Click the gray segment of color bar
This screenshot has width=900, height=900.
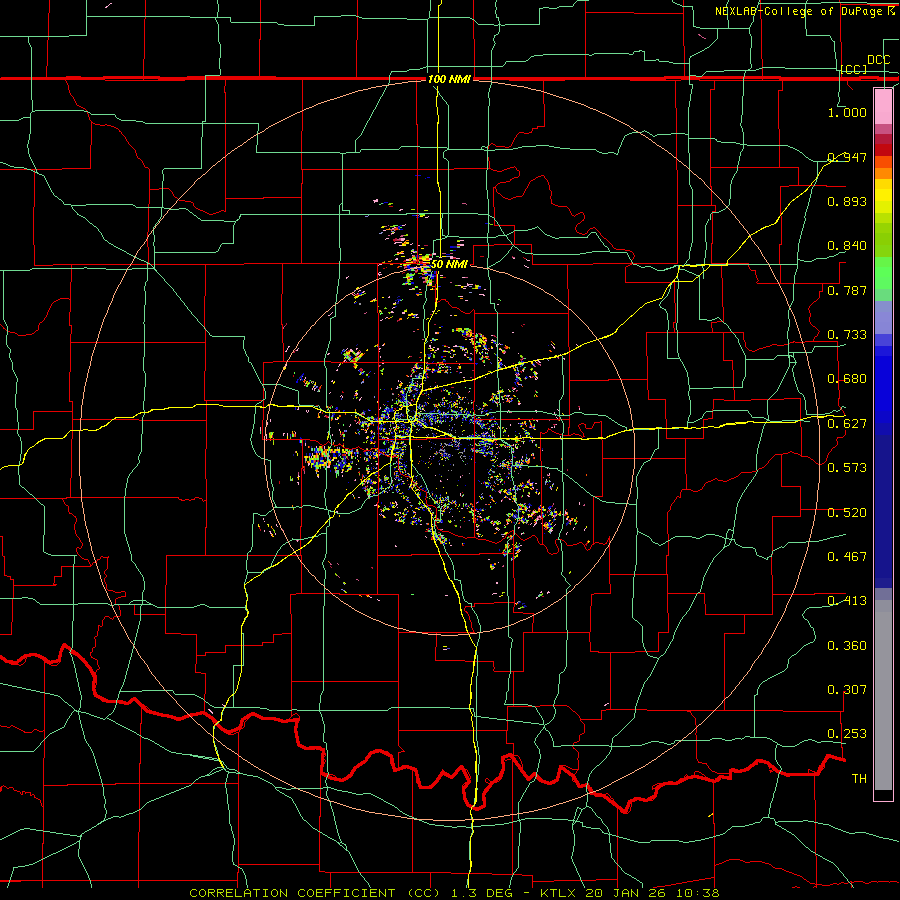[x=883, y=695]
